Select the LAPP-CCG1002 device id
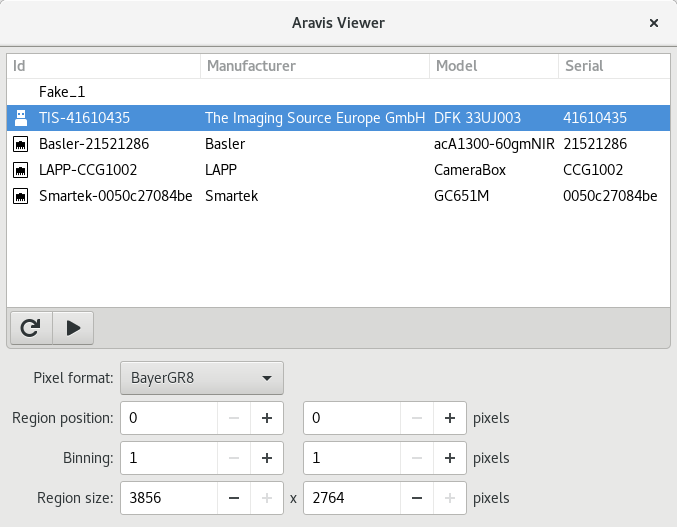677x527 pixels. coord(88,170)
